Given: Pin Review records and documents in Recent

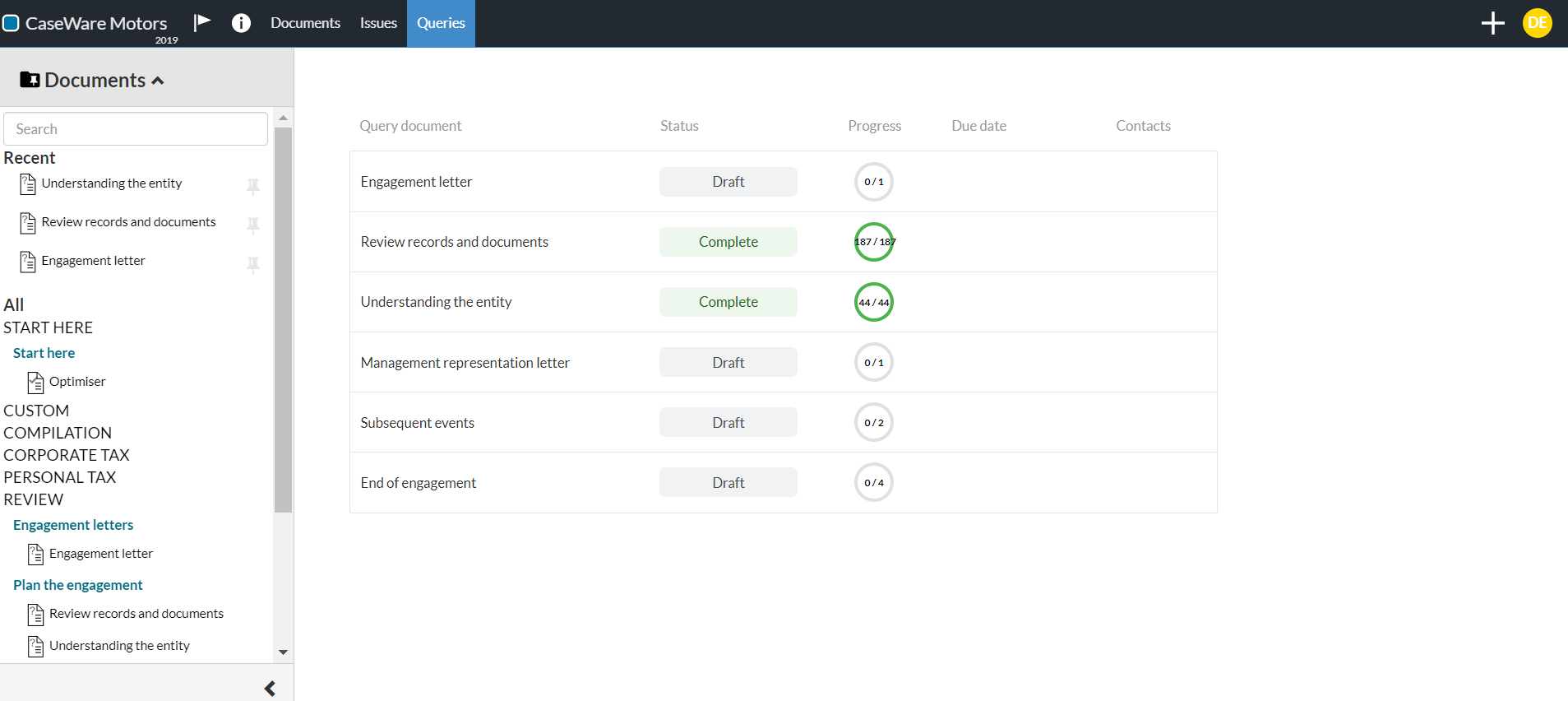Looking at the screenshot, I should click(253, 225).
